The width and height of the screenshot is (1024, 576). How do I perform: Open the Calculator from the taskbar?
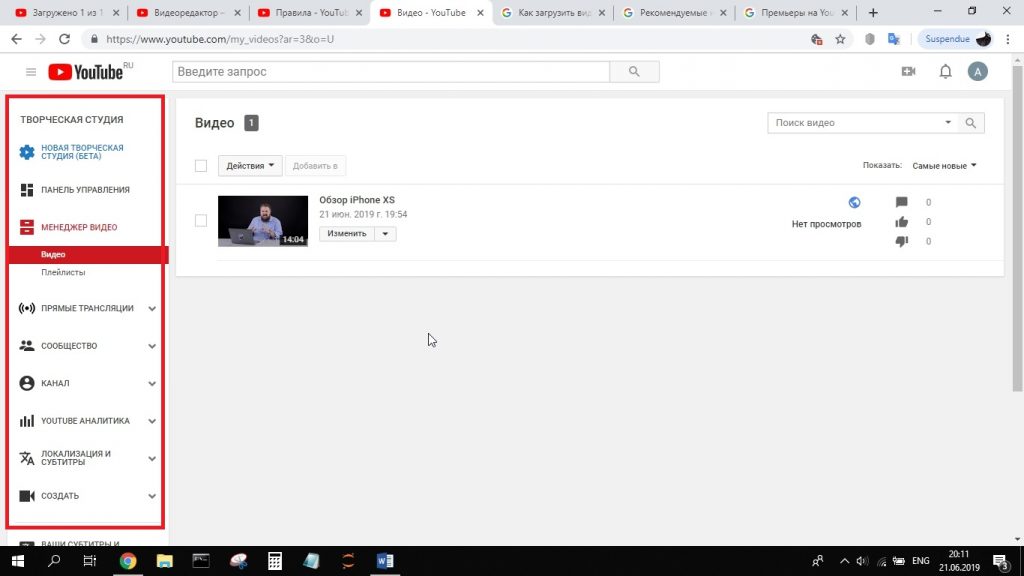(275, 561)
